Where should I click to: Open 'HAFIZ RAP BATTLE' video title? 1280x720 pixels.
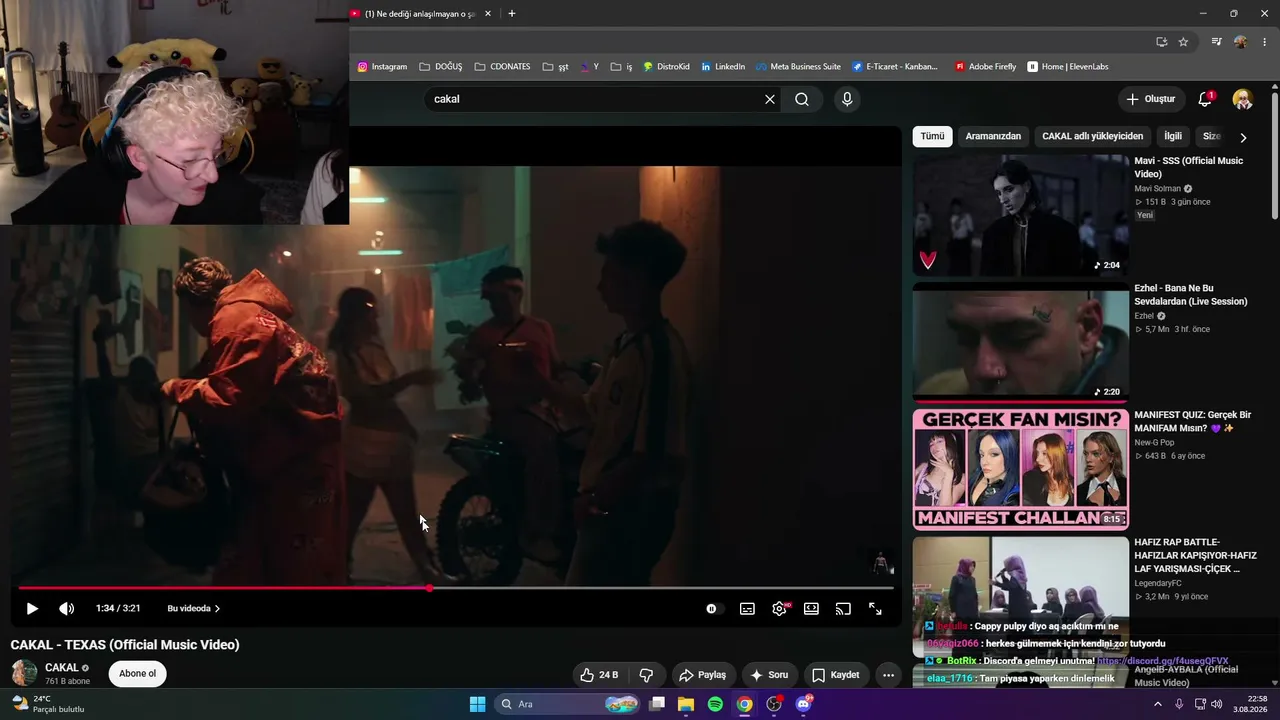click(1195, 555)
